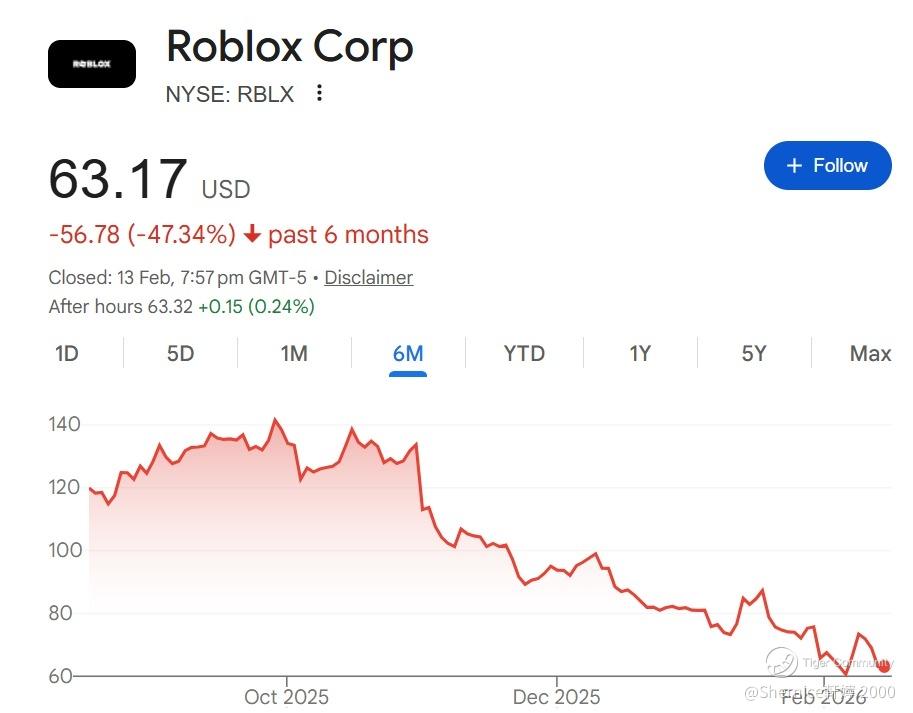
Task: Select the active 6M tab
Action: pos(408,353)
